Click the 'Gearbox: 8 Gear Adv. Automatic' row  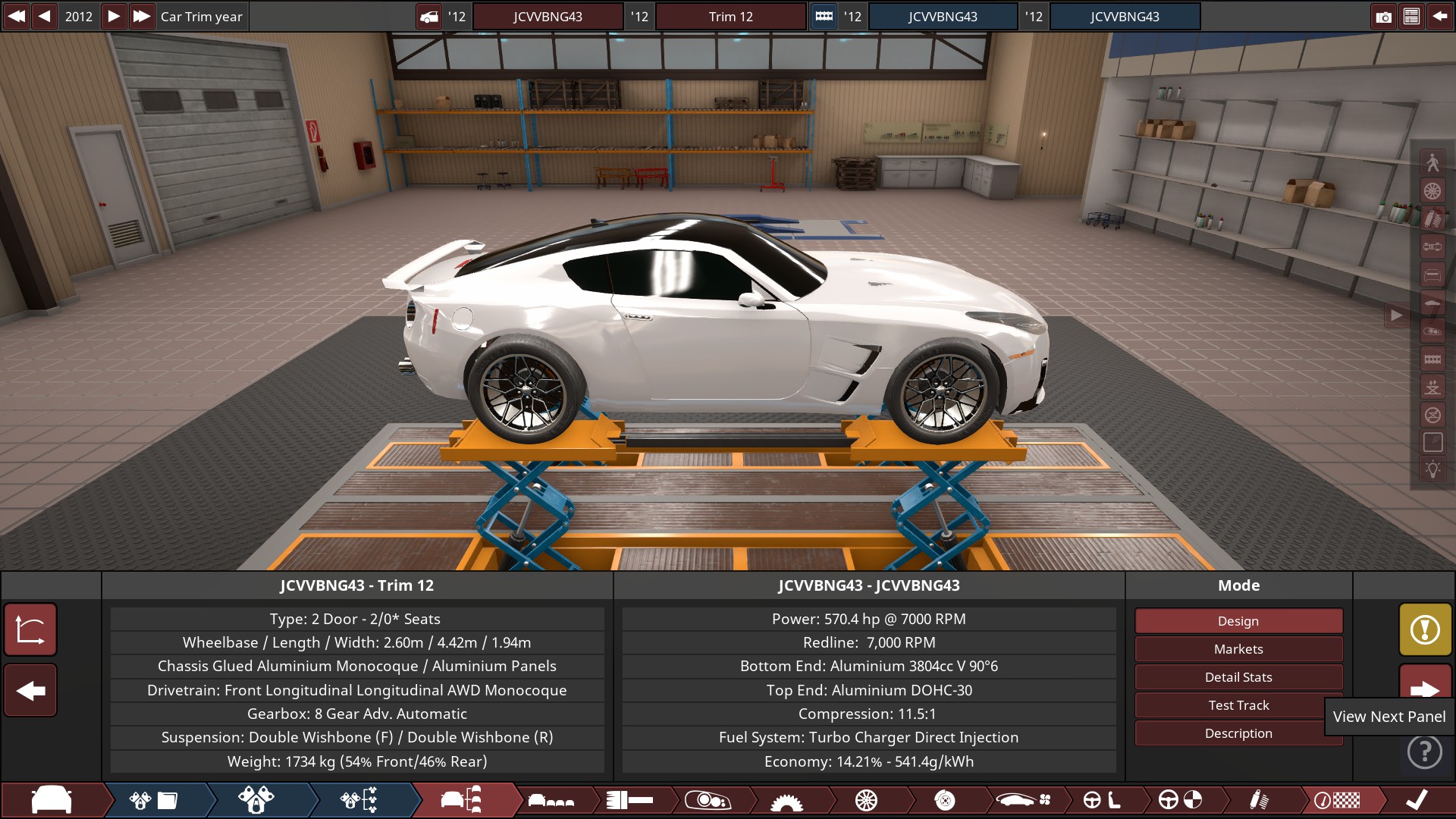357,714
